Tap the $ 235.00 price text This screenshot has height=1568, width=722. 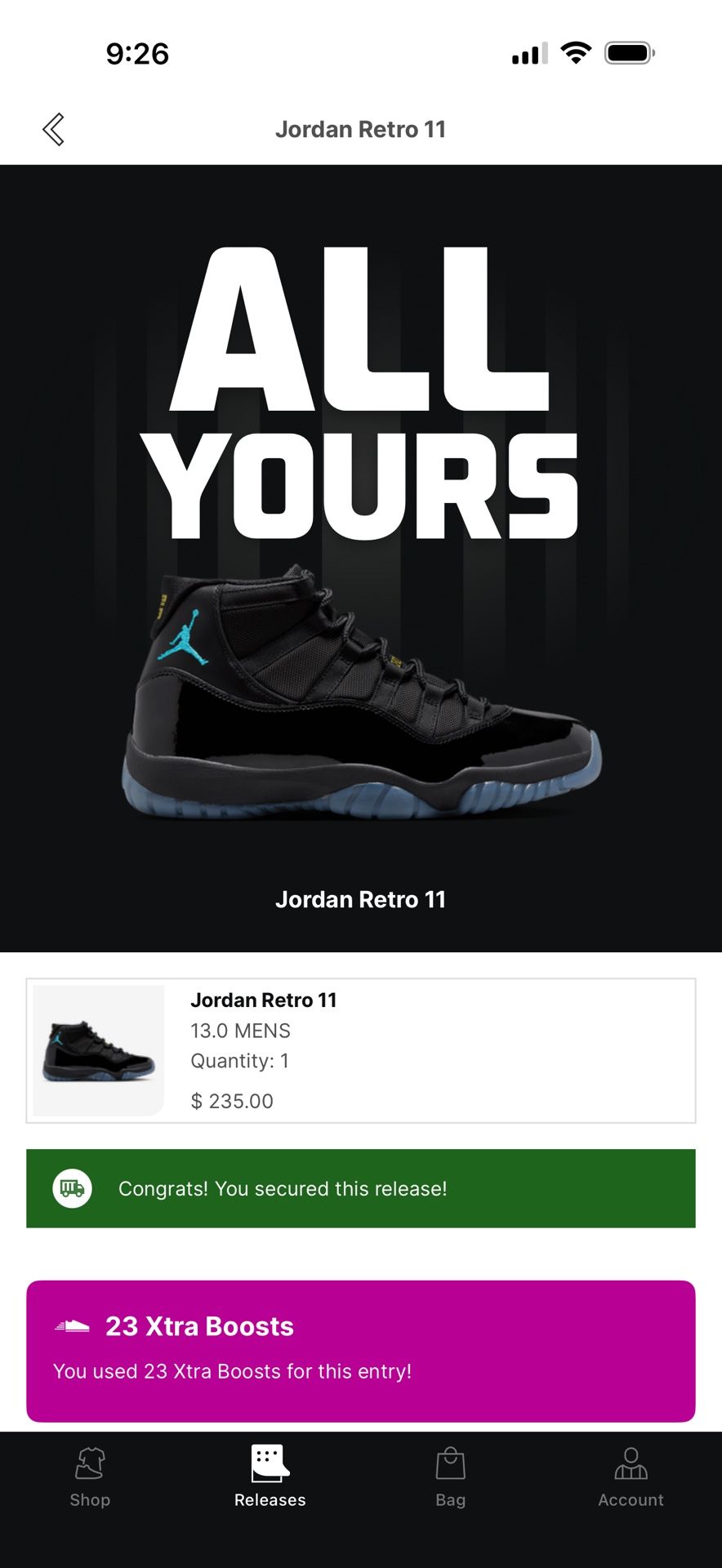[232, 1101]
